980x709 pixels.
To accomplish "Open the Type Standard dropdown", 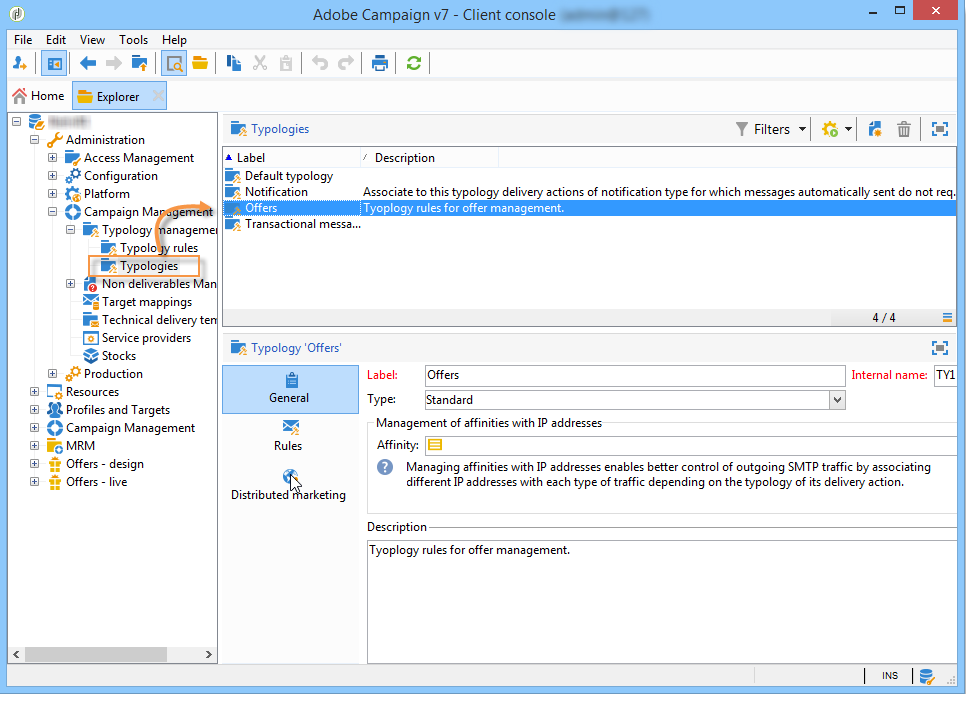I will [x=837, y=400].
